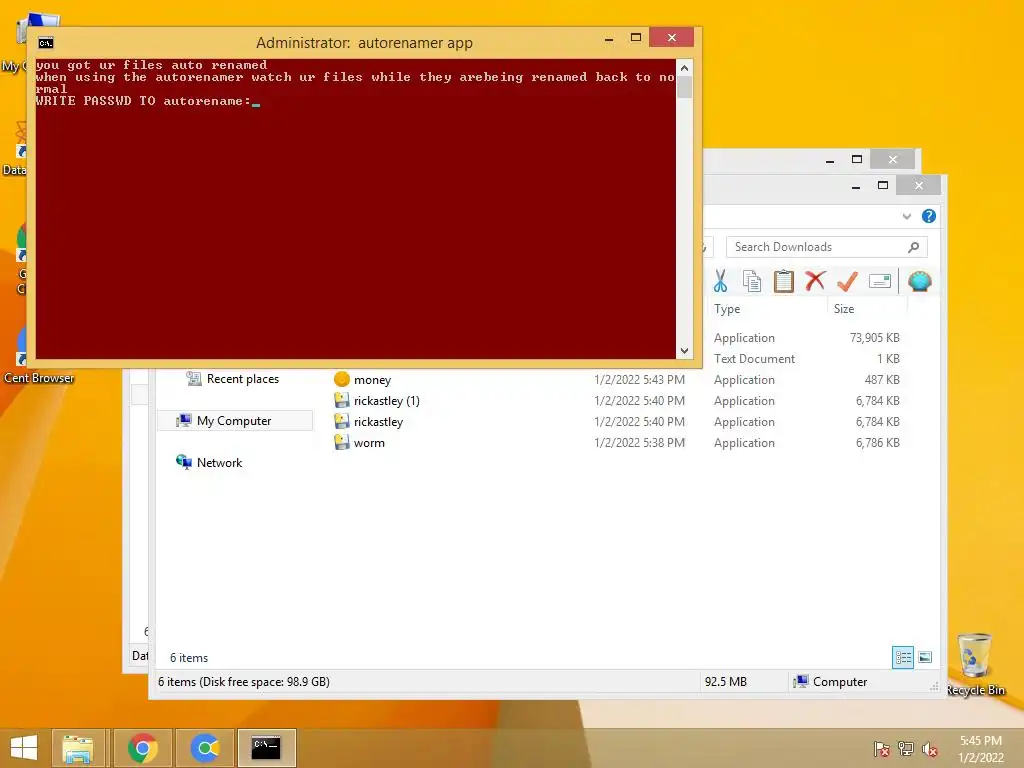Close the rear Explorer window behind Downloads
Screen dimensions: 1024x768
click(893, 159)
